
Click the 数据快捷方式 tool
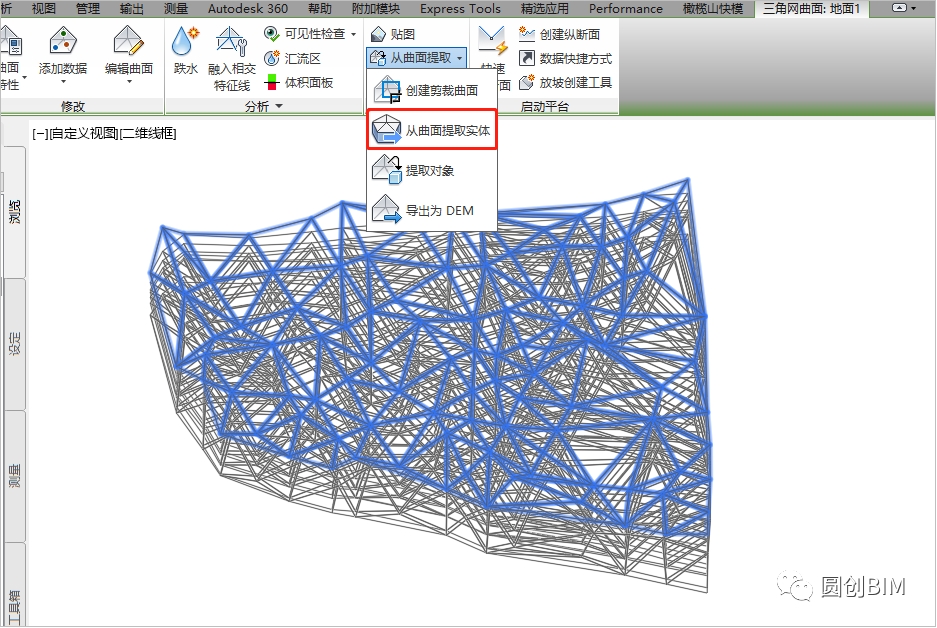(x=566, y=58)
